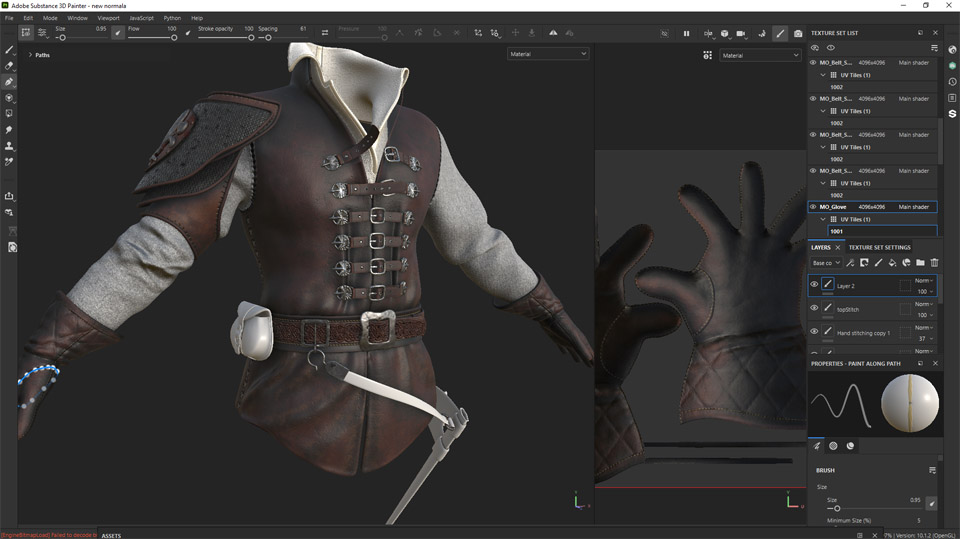Select the Clone stamp tool

point(9,146)
